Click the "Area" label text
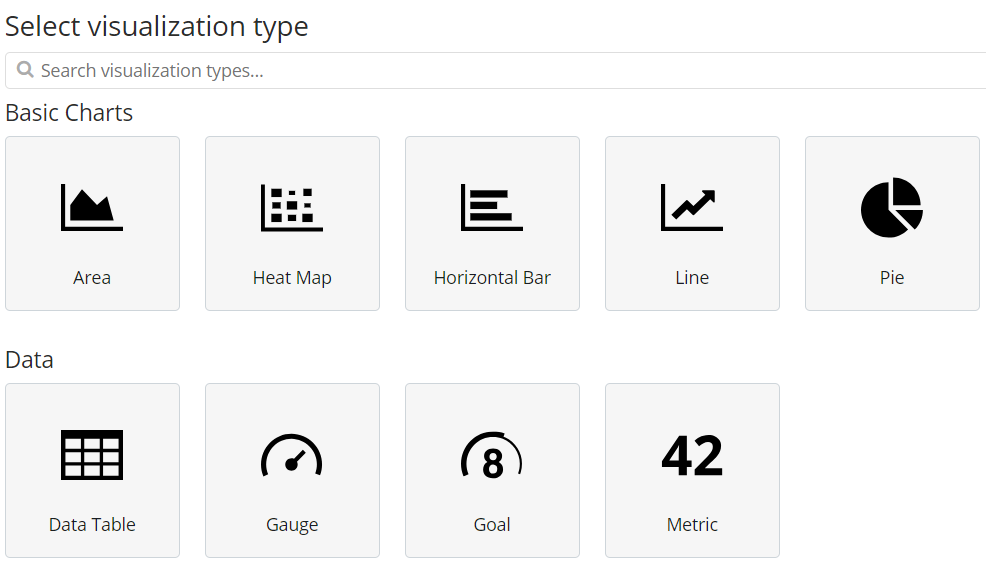This screenshot has width=986, height=569. [92, 278]
